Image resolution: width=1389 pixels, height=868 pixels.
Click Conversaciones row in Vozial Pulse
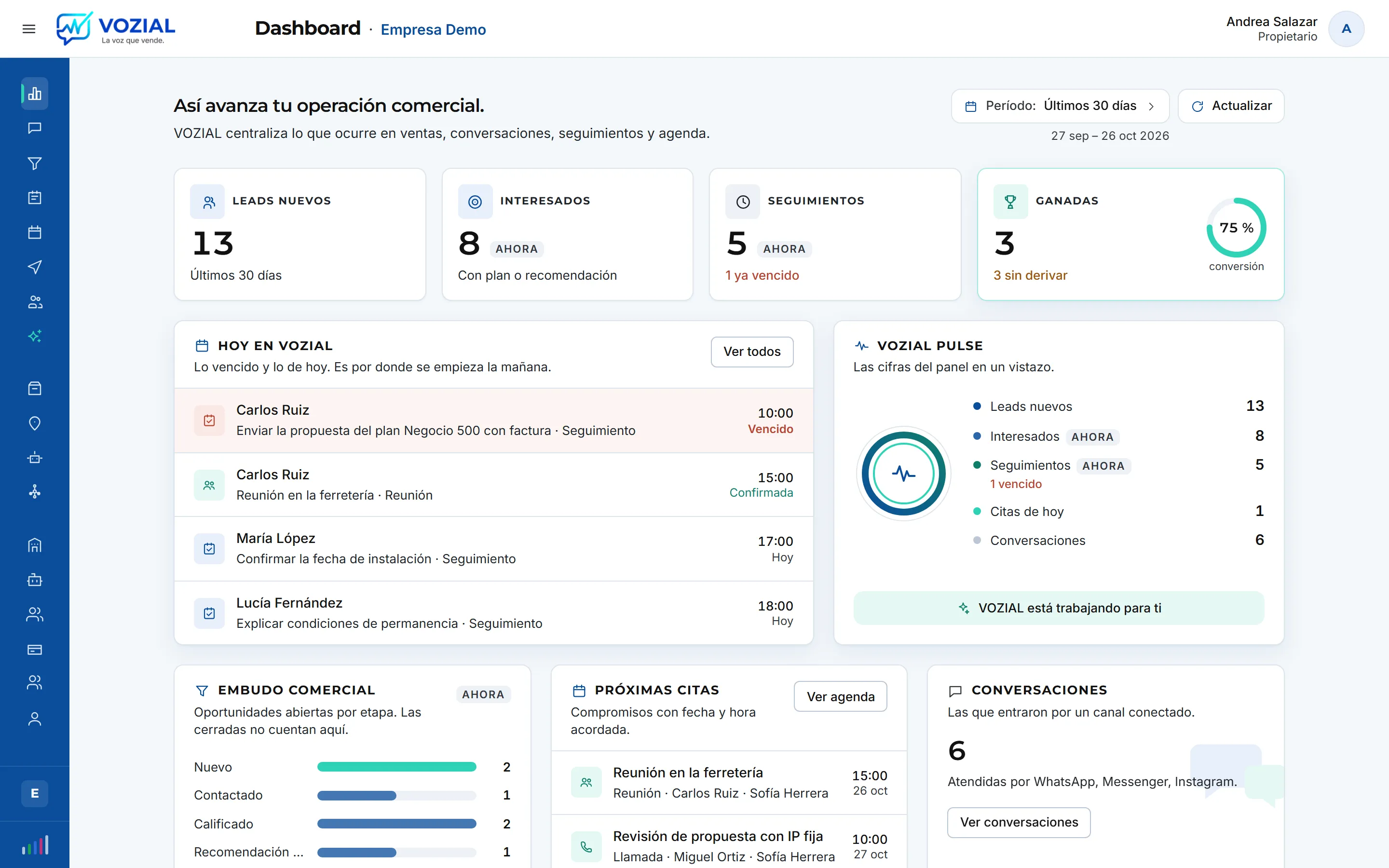[x=1118, y=540]
